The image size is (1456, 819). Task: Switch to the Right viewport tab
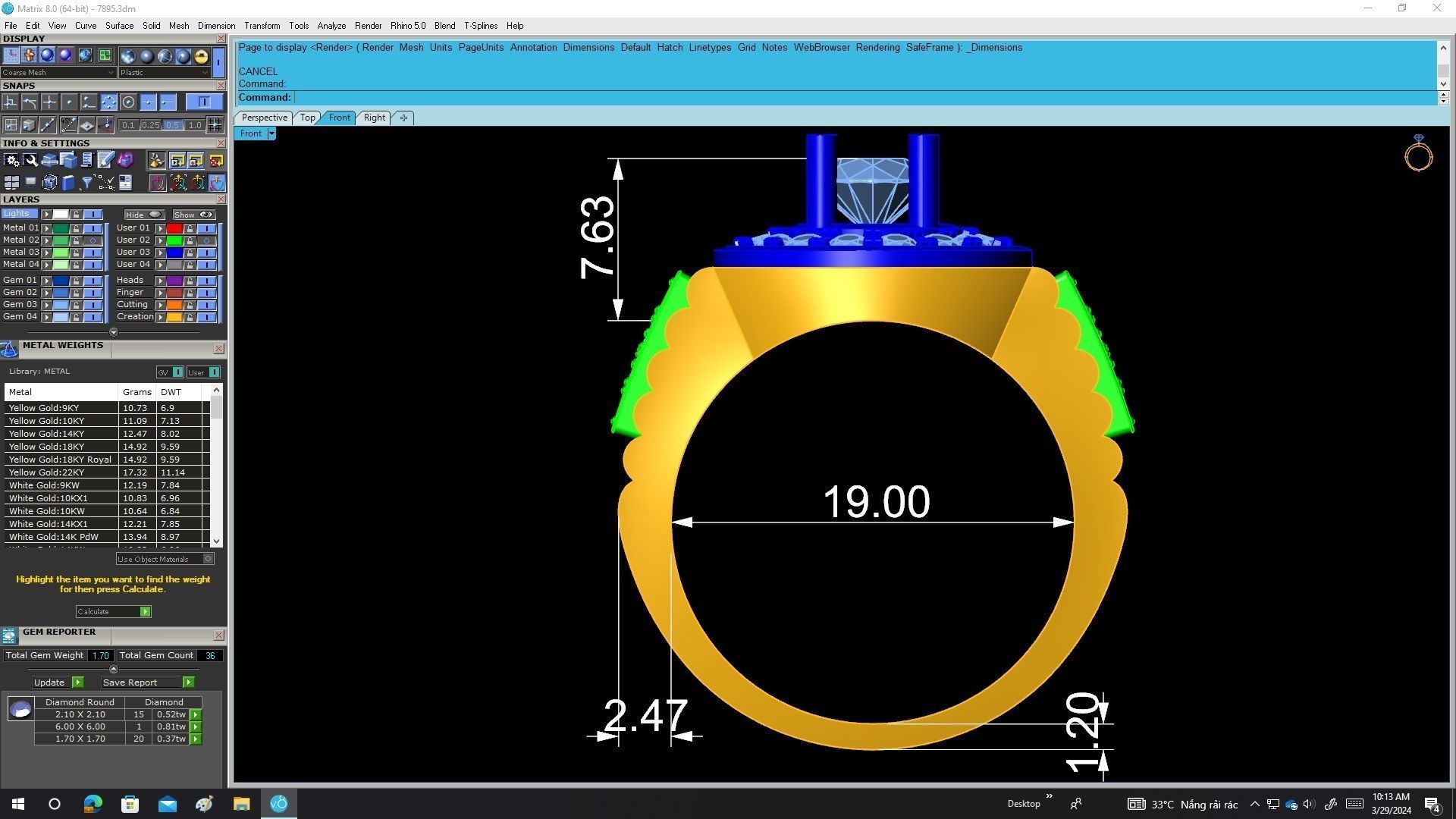coord(374,118)
